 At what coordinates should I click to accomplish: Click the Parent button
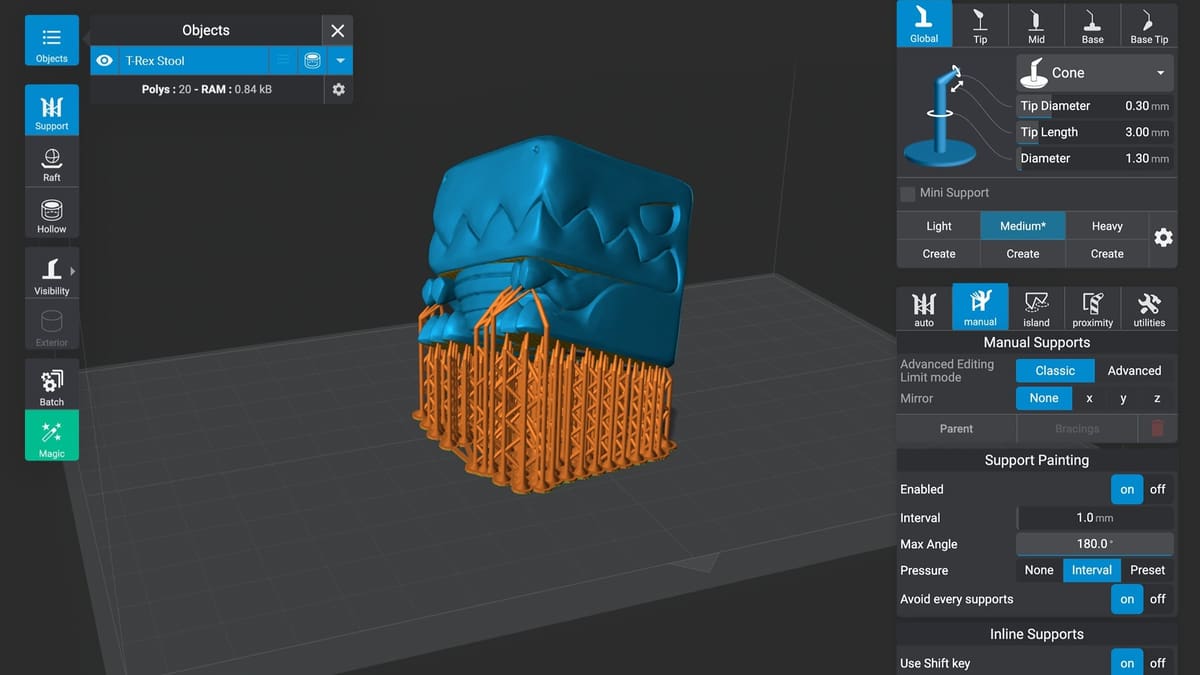956,428
